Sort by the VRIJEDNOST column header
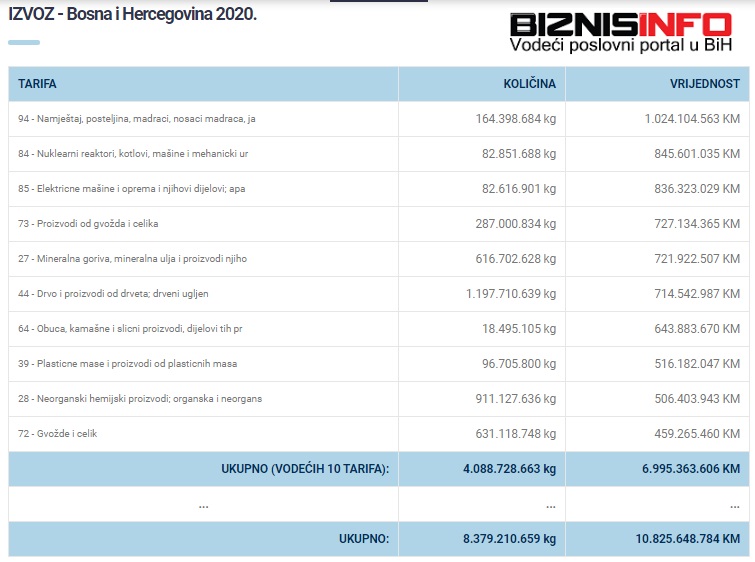 (704, 84)
